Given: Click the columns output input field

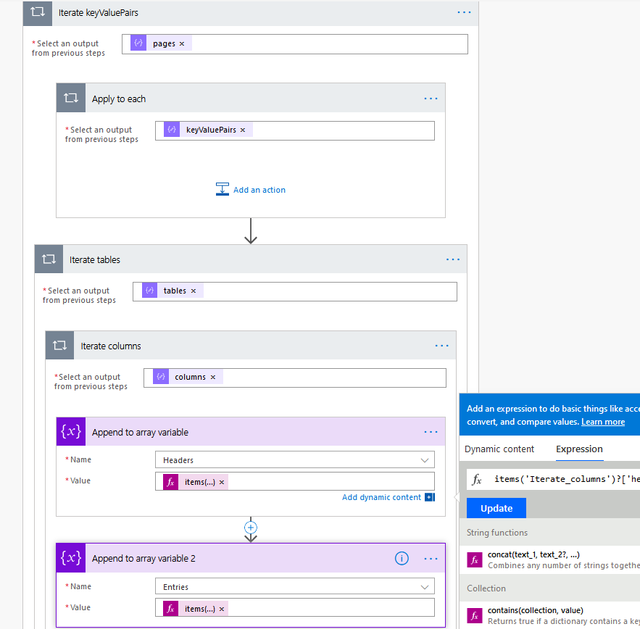Looking at the screenshot, I should [295, 378].
